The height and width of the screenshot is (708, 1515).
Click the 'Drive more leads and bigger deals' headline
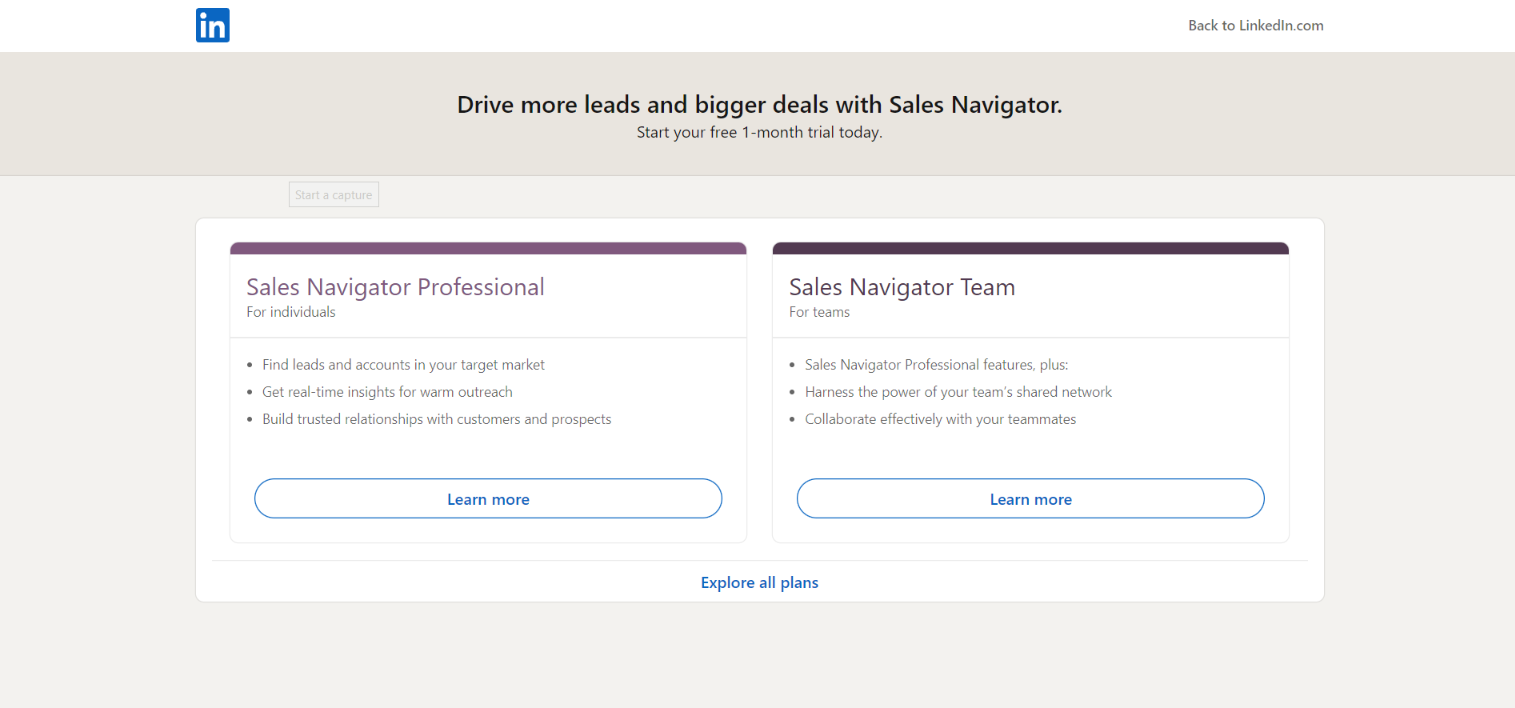pyautogui.click(x=759, y=104)
